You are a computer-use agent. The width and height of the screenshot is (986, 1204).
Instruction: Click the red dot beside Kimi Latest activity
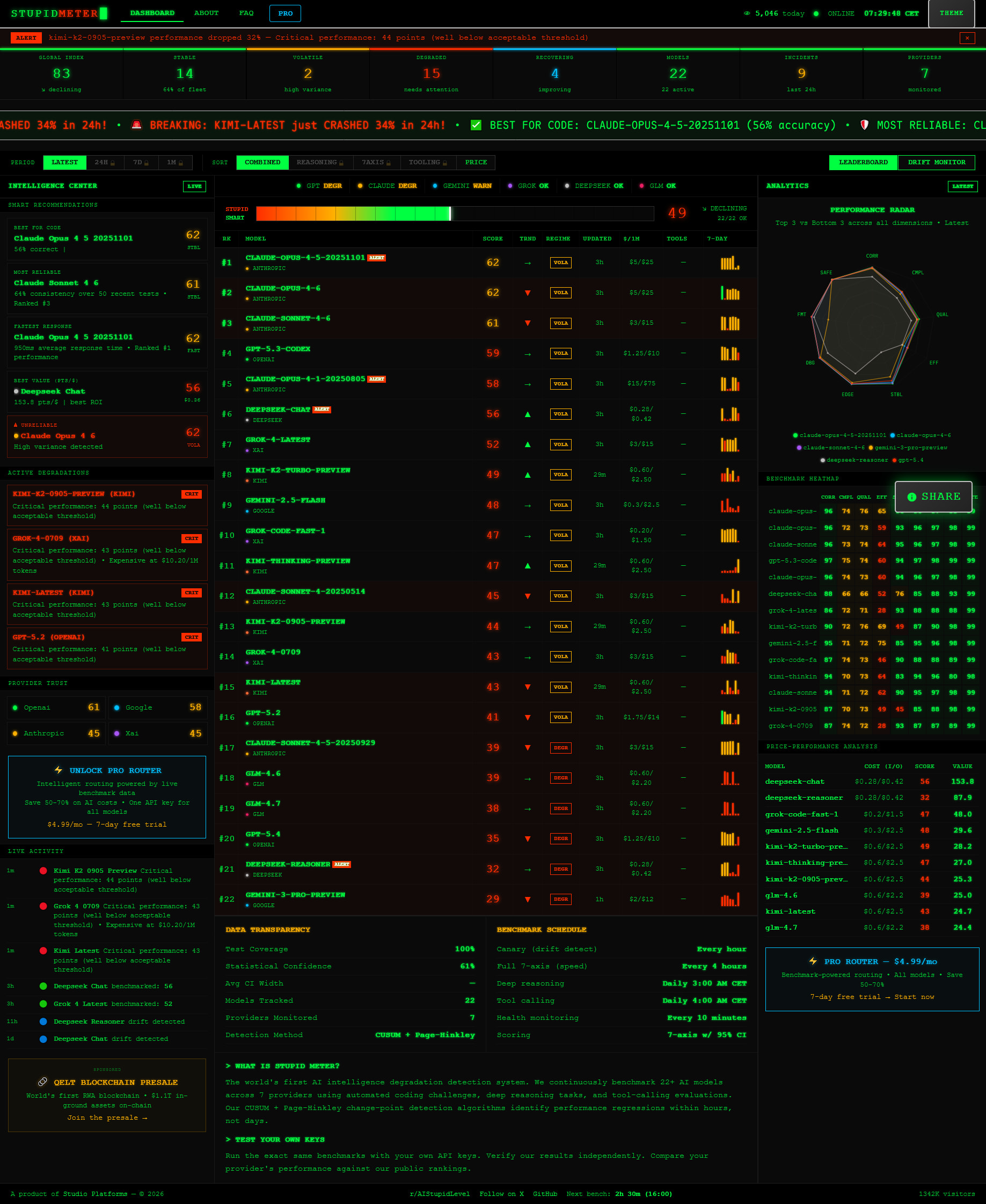pyautogui.click(x=43, y=951)
